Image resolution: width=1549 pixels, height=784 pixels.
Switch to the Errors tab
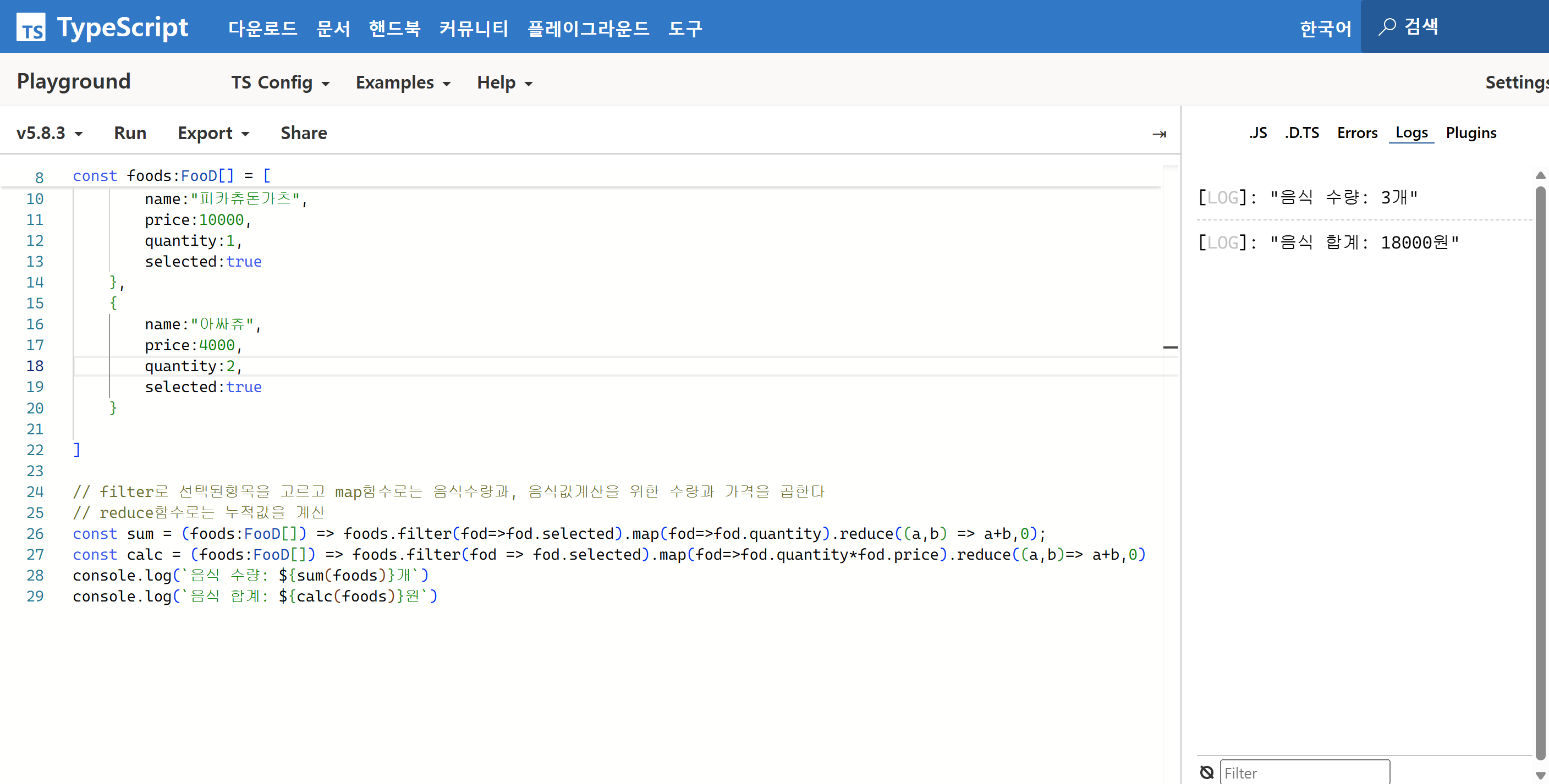pyautogui.click(x=1356, y=133)
